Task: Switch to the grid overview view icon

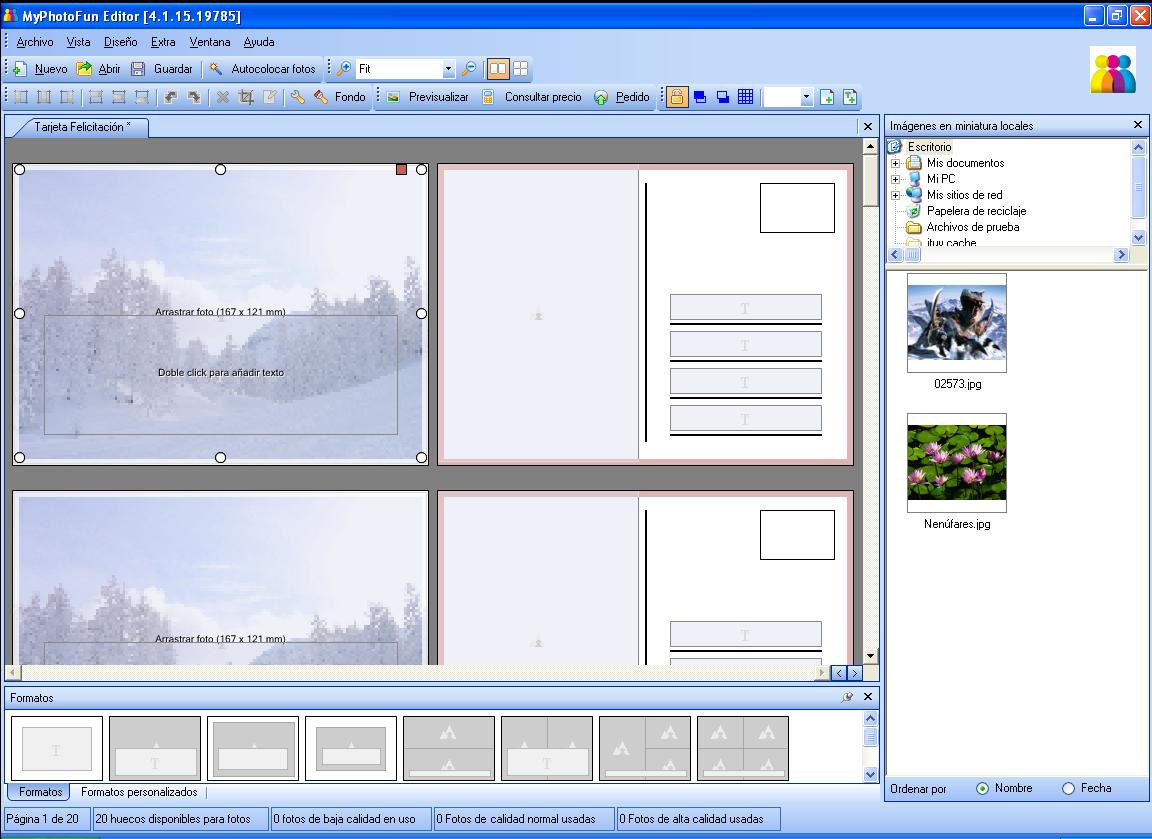Action: [521, 69]
